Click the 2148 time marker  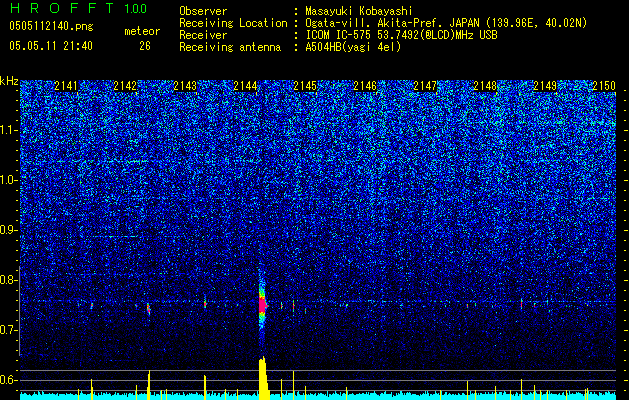tap(485, 86)
